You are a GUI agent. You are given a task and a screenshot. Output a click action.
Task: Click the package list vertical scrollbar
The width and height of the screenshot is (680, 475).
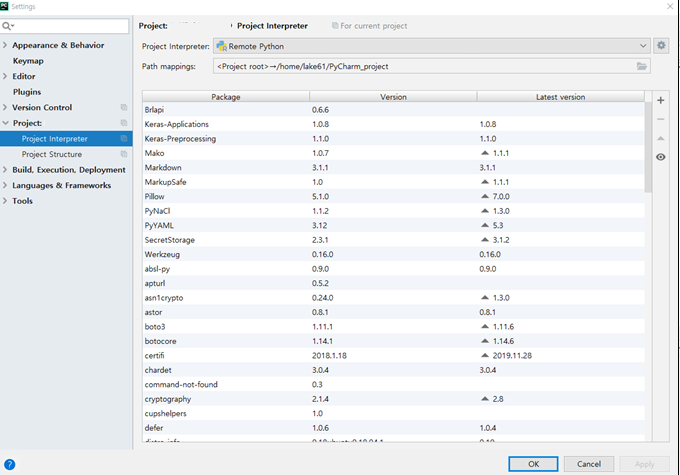[648, 147]
